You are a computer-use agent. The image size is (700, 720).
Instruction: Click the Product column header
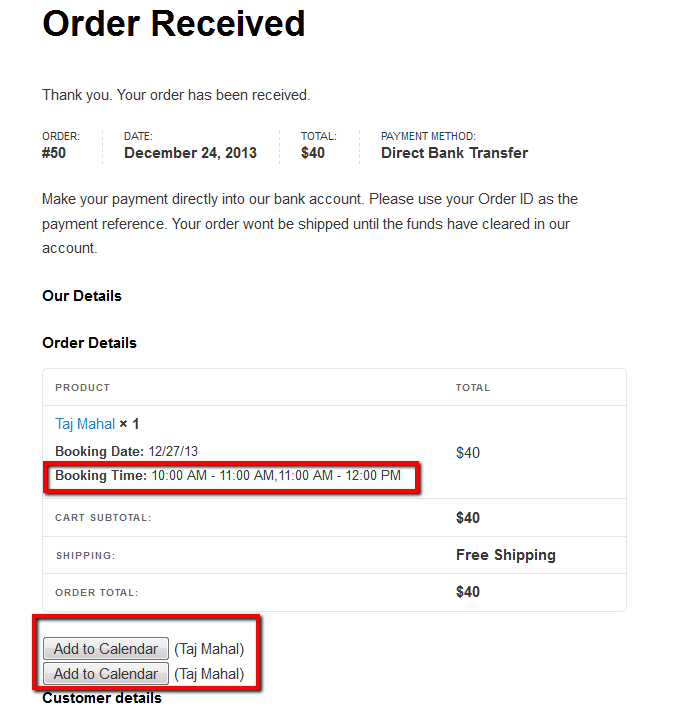click(82, 387)
